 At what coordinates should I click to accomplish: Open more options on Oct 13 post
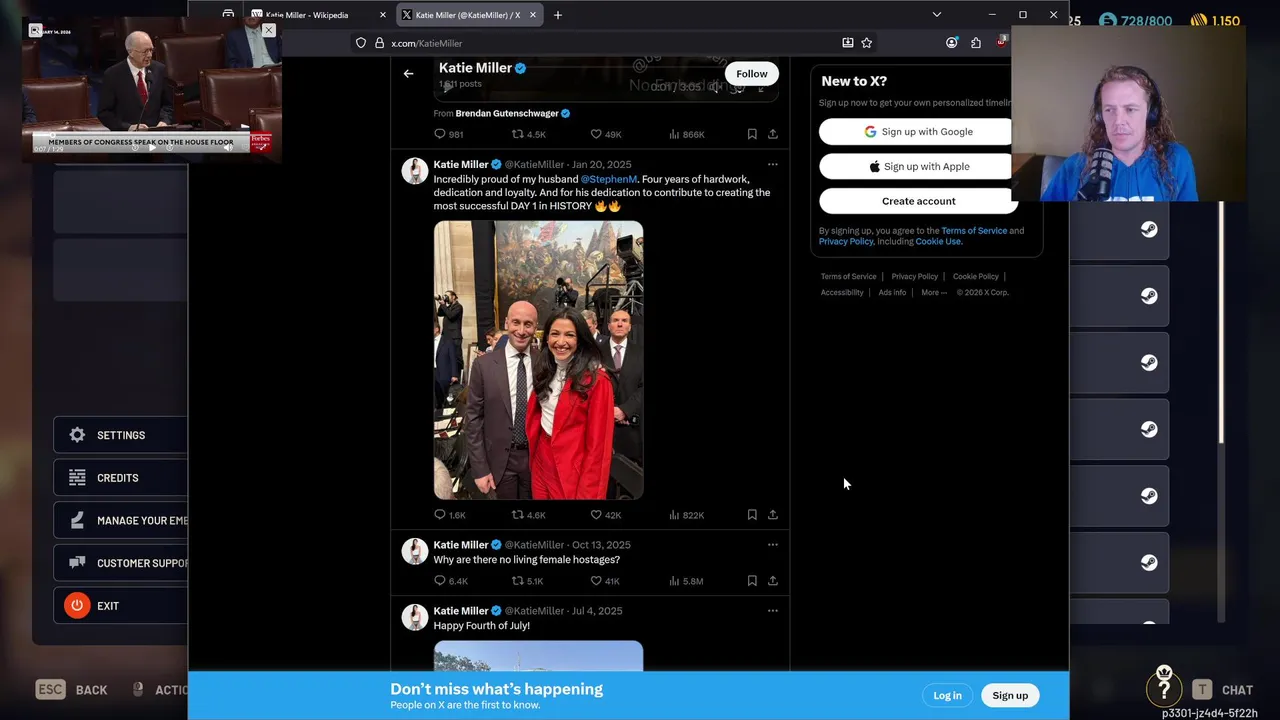[x=772, y=545]
